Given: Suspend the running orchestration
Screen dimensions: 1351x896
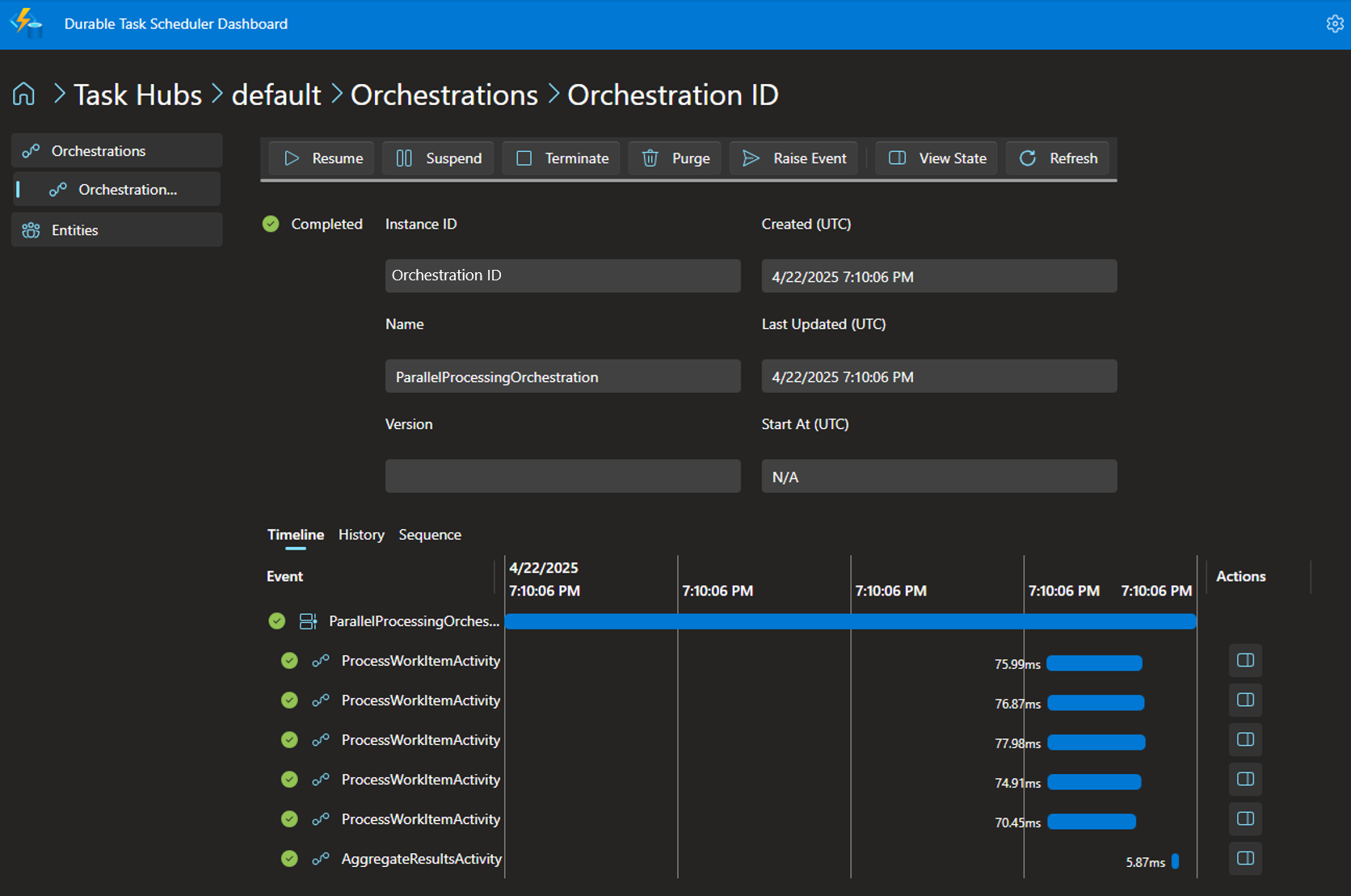Looking at the screenshot, I should [438, 158].
